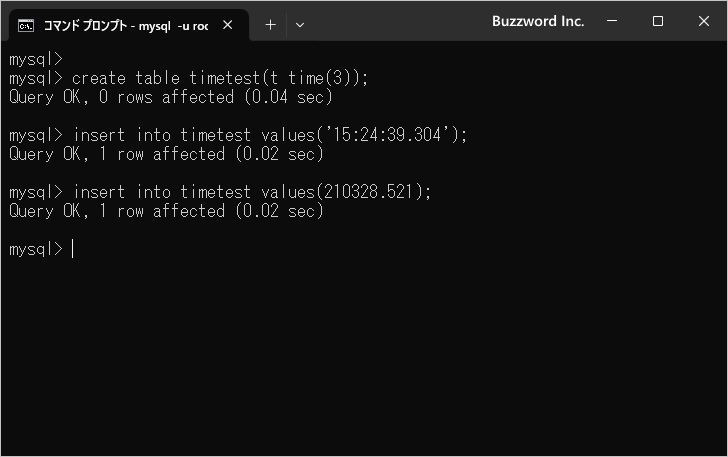Expand the new tab profile dropdown chevron
The image size is (728, 457).
300,25
